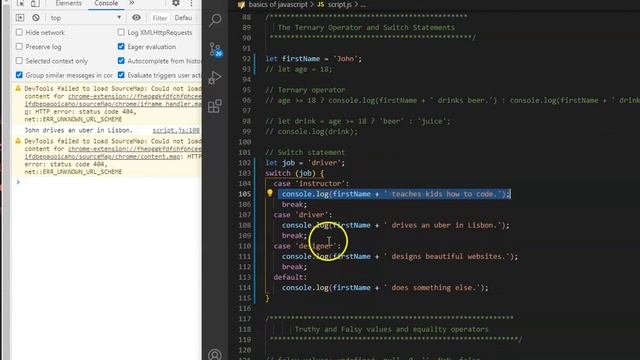Show the console sidebar icon
The image size is (640, 360).
pyautogui.click(x=20, y=18)
